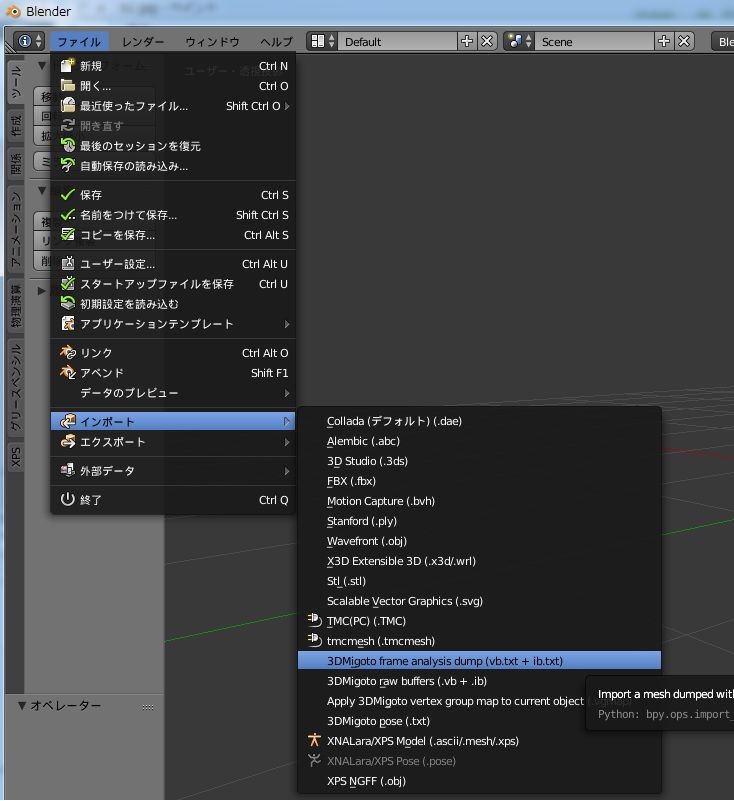The width and height of the screenshot is (734, 801).
Task: Click the 外部データ icon
Action: 67,470
